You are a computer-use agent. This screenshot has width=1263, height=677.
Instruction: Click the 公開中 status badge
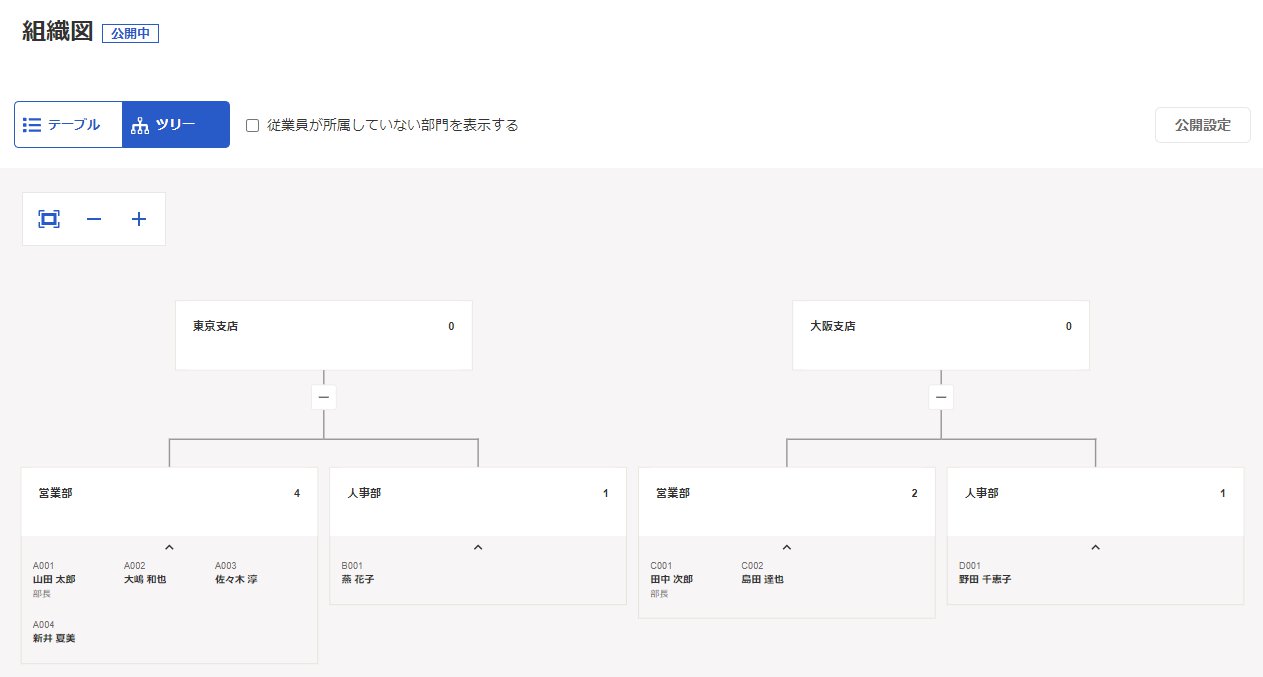tap(130, 33)
